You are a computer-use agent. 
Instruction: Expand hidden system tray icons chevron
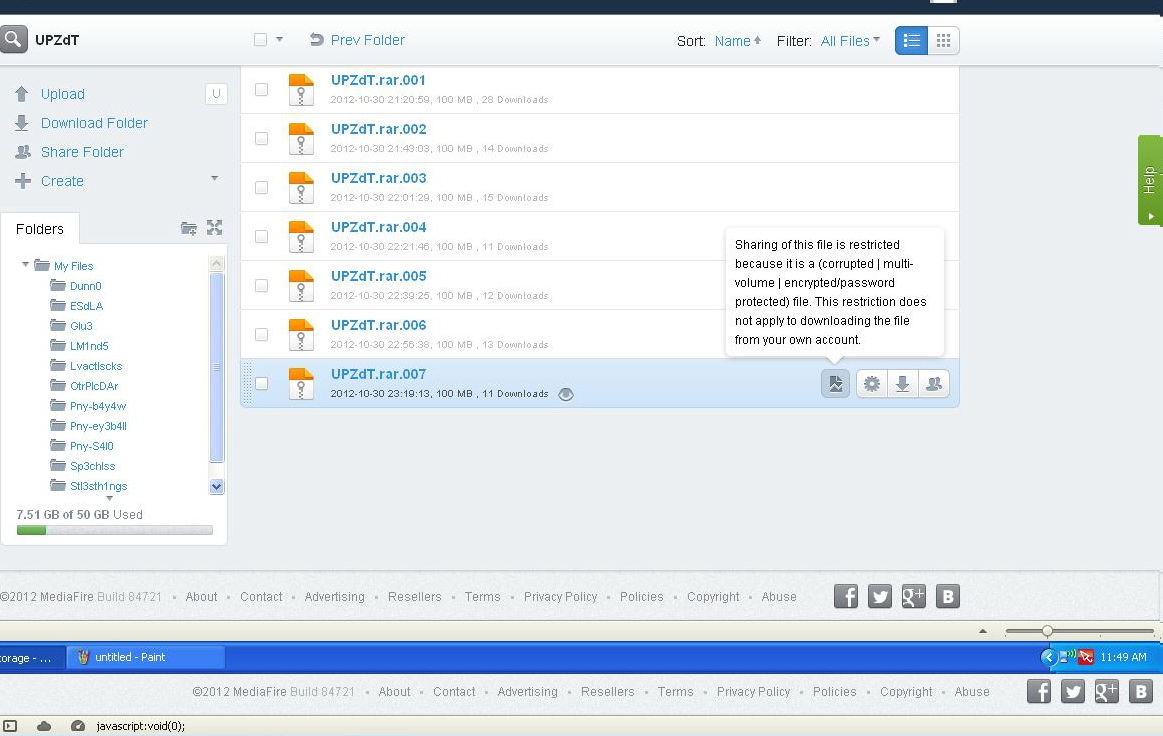(1048, 657)
